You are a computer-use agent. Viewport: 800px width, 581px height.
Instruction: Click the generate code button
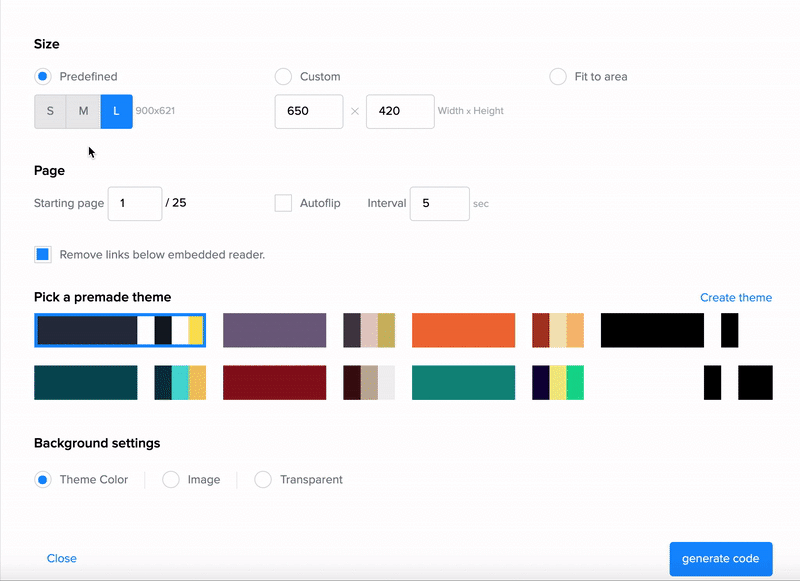720,559
